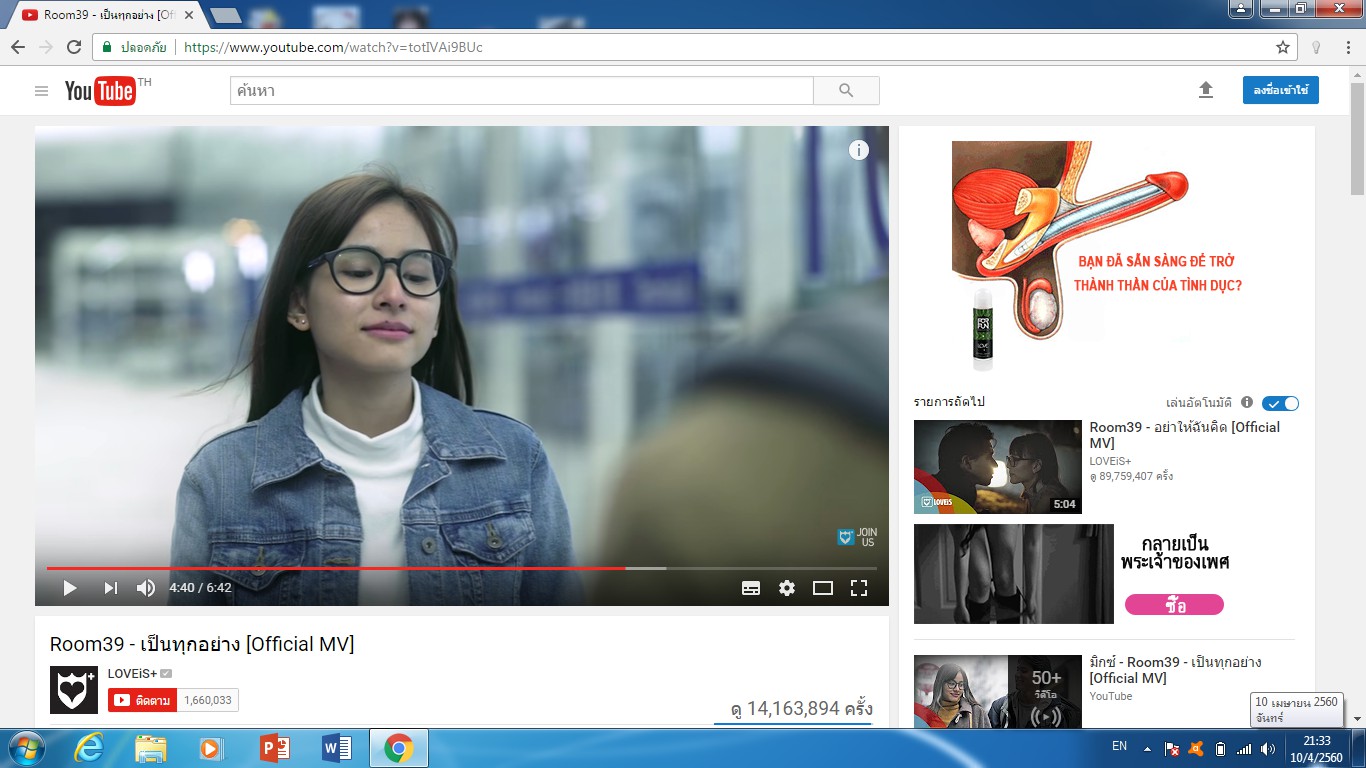Viewport: 1366px width, 768px height.
Task: Open the taskbar clock 21:33
Action: [1317, 748]
